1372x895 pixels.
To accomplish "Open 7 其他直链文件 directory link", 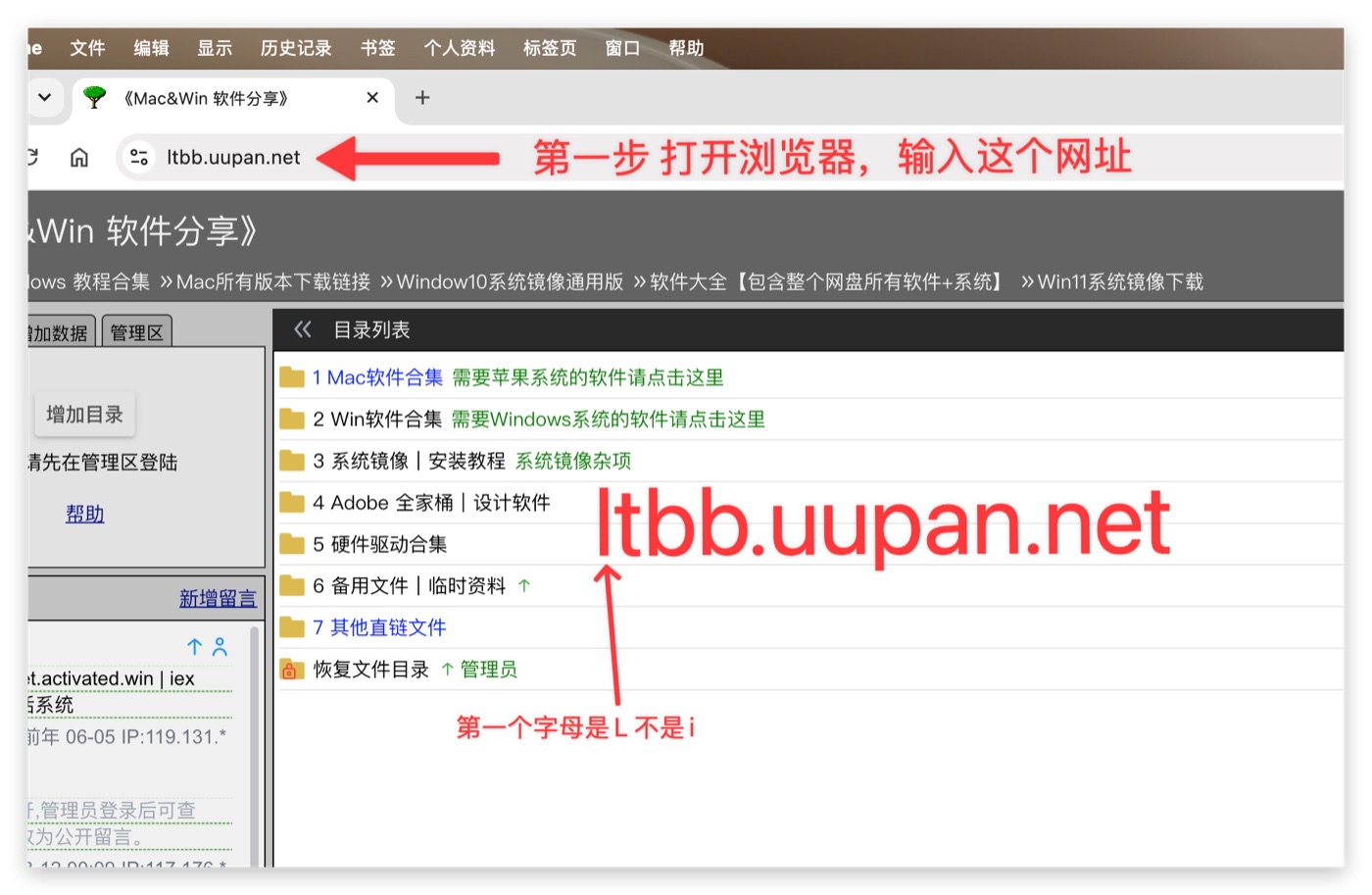I will [x=379, y=627].
